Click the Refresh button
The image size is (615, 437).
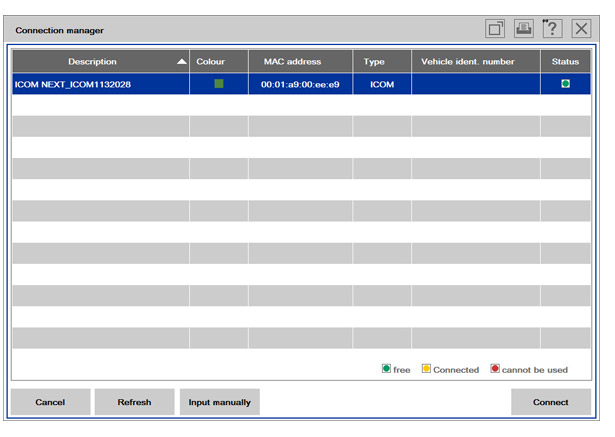pos(135,402)
